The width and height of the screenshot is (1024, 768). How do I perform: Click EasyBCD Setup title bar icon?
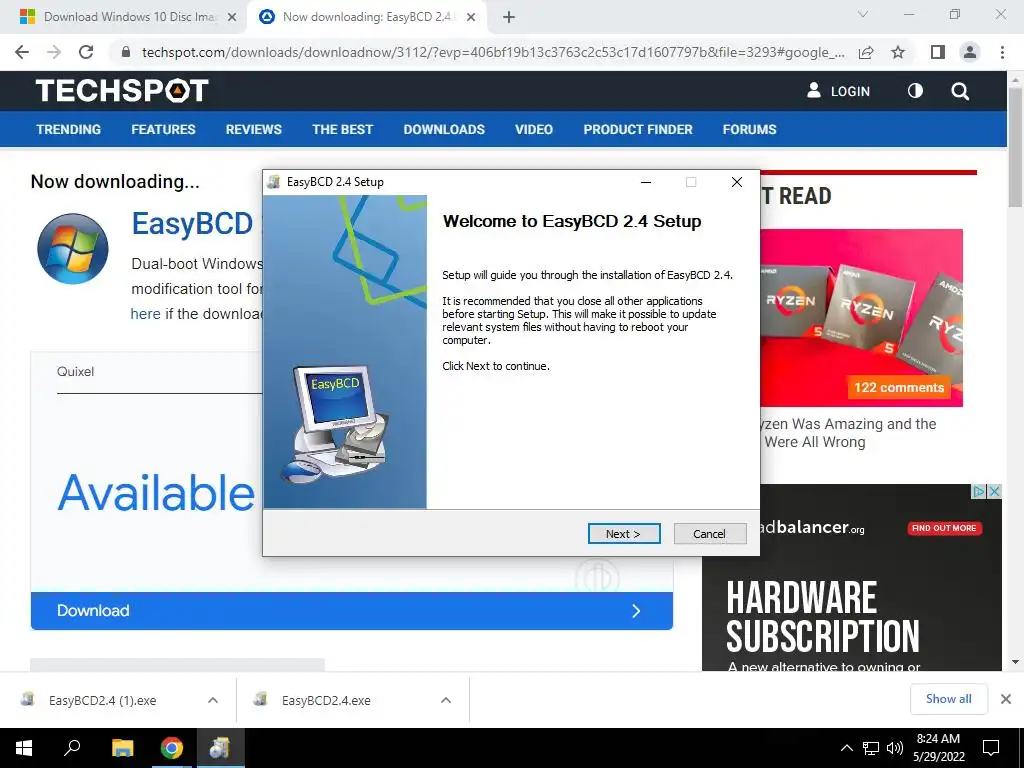click(x=274, y=182)
